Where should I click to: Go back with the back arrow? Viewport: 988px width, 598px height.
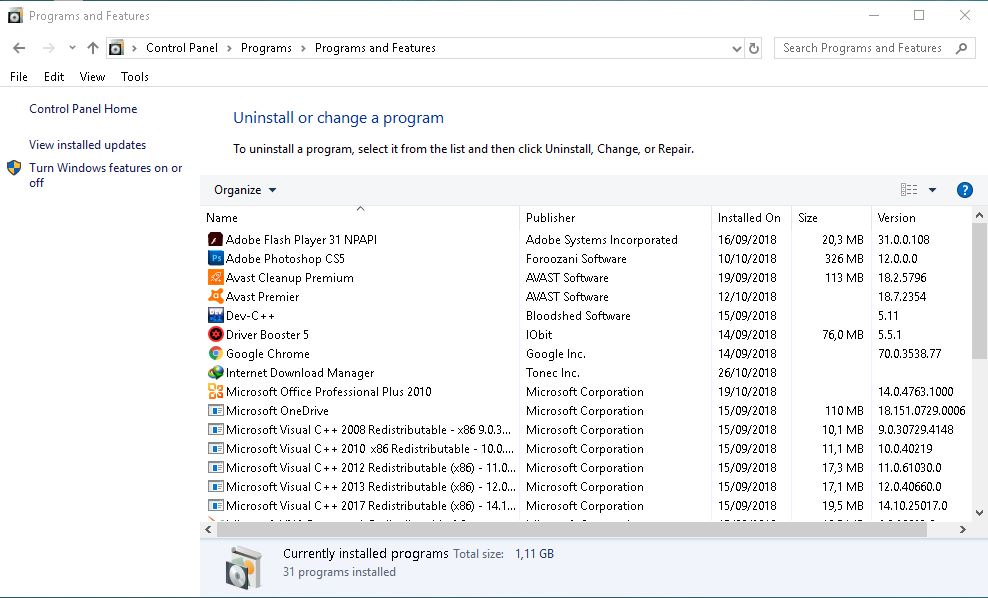pos(19,48)
